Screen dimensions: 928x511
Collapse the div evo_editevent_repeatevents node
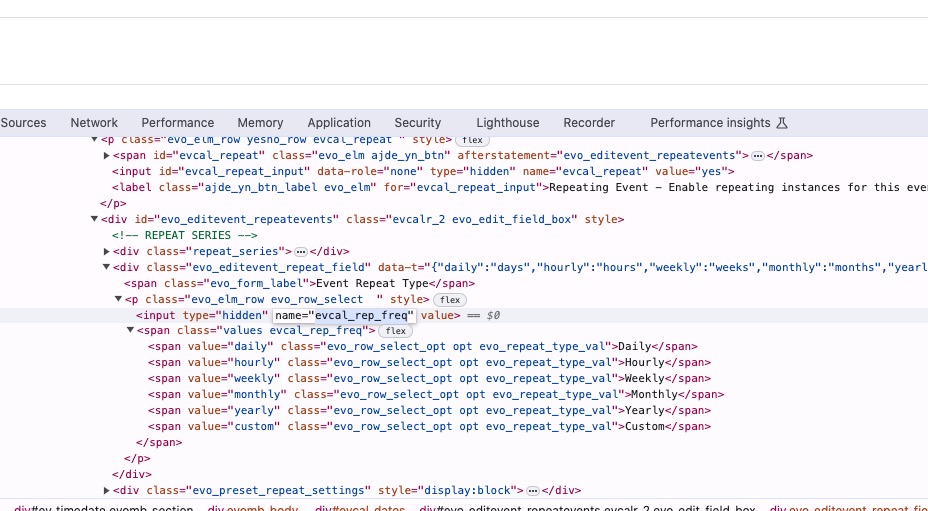[x=94, y=219]
